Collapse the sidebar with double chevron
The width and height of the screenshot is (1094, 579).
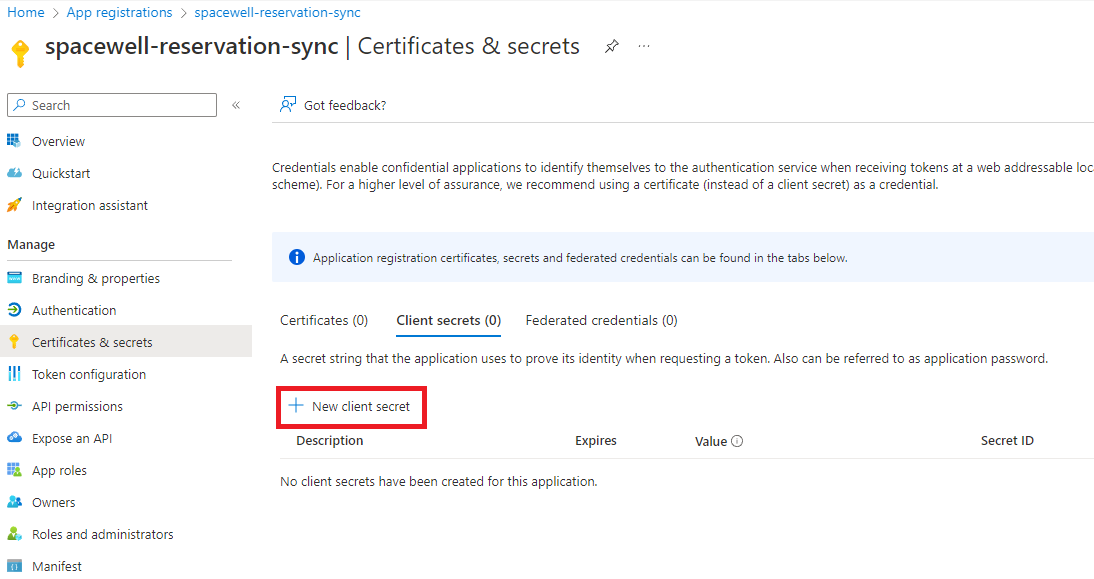(236, 105)
